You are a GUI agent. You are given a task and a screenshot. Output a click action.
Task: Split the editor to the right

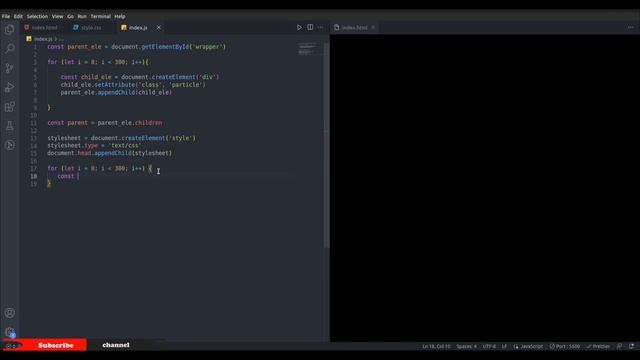pos(310,27)
